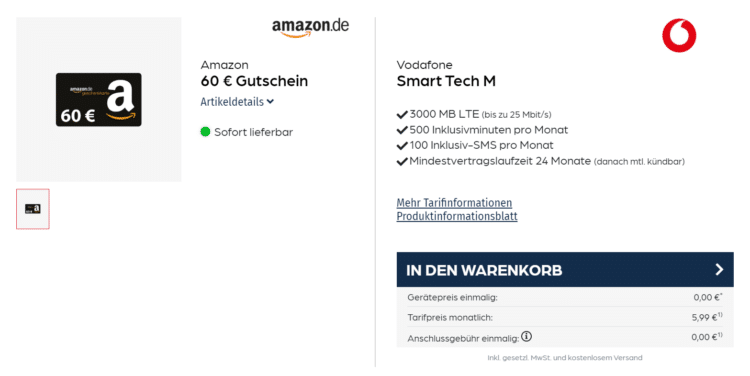Expand the Artikeldetails dropdown
750x376 pixels.
237,101
